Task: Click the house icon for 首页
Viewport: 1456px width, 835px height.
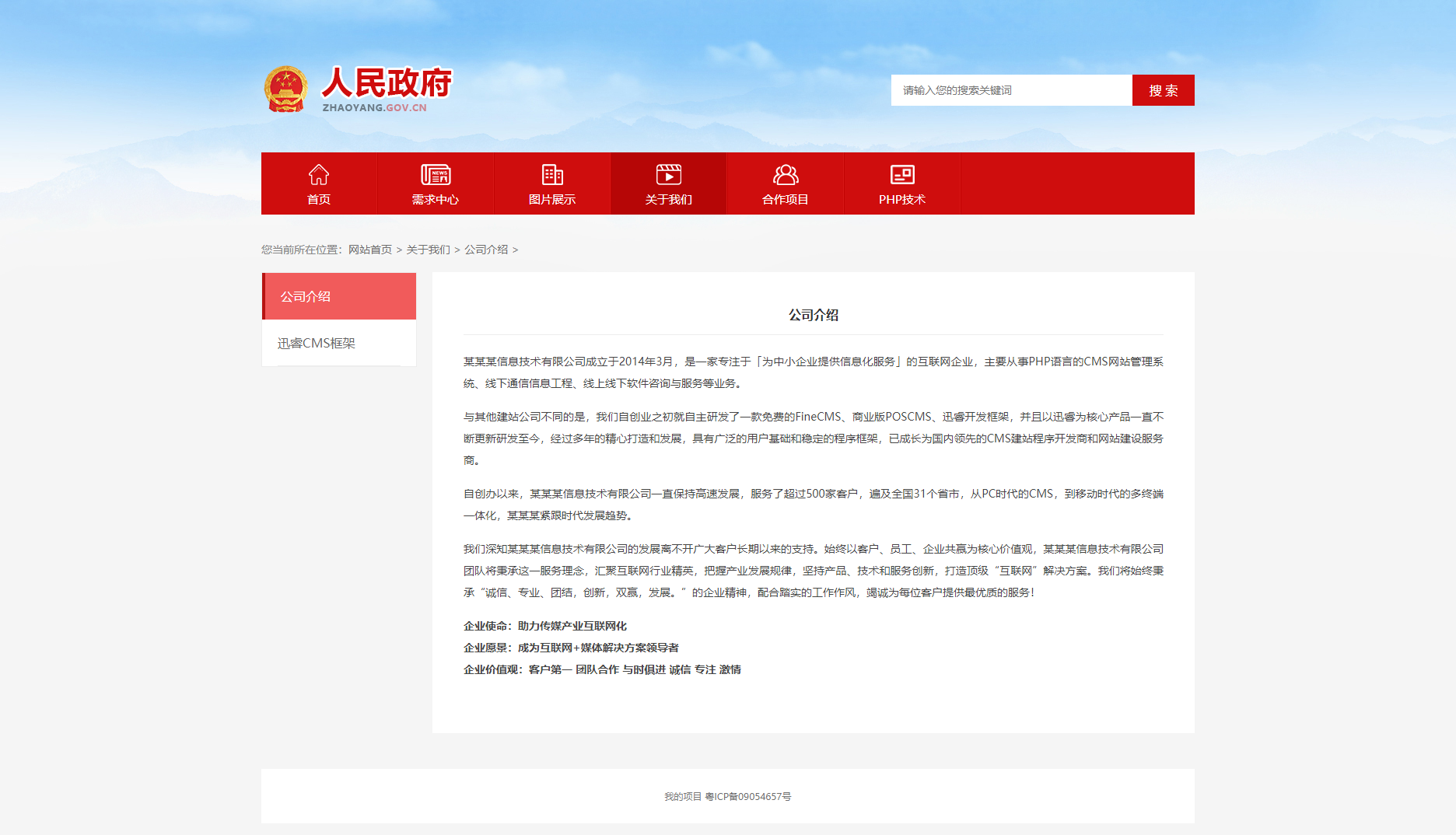Action: pos(319,174)
